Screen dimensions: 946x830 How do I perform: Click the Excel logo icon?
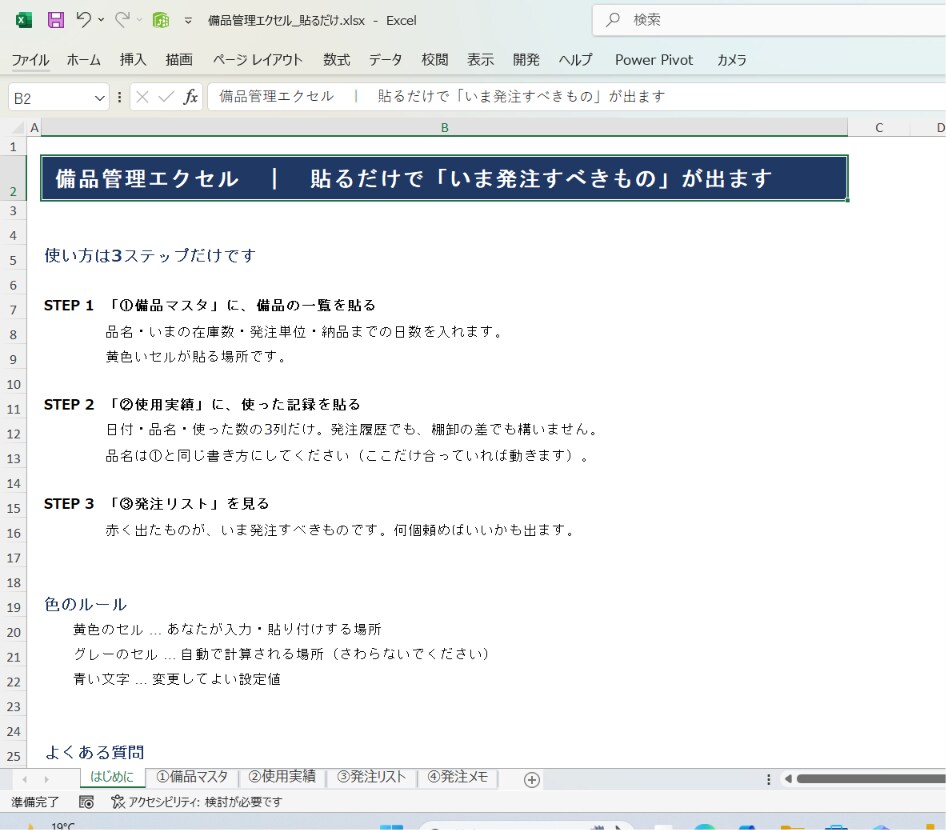24,21
